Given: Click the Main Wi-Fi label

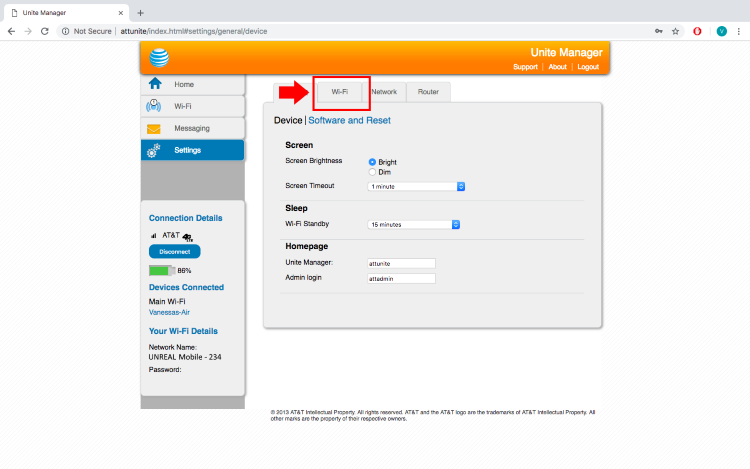Looking at the screenshot, I should (x=167, y=302).
